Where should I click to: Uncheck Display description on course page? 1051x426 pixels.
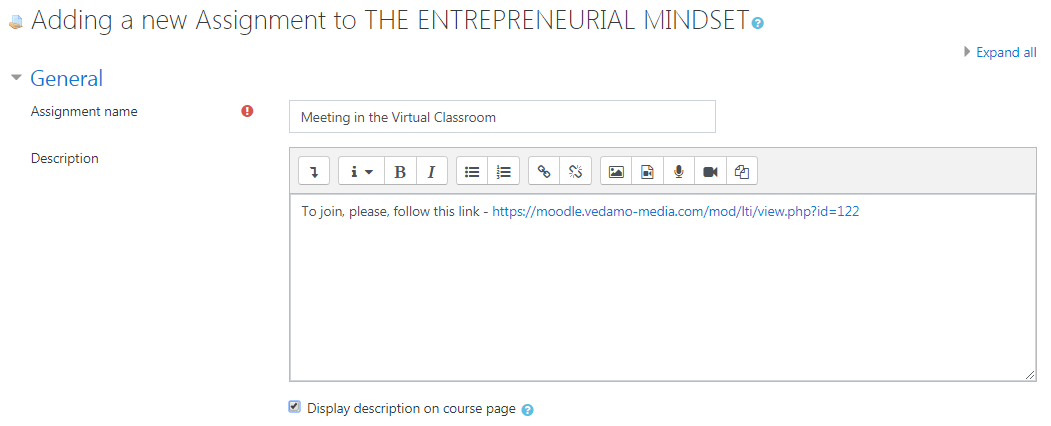[x=294, y=407]
